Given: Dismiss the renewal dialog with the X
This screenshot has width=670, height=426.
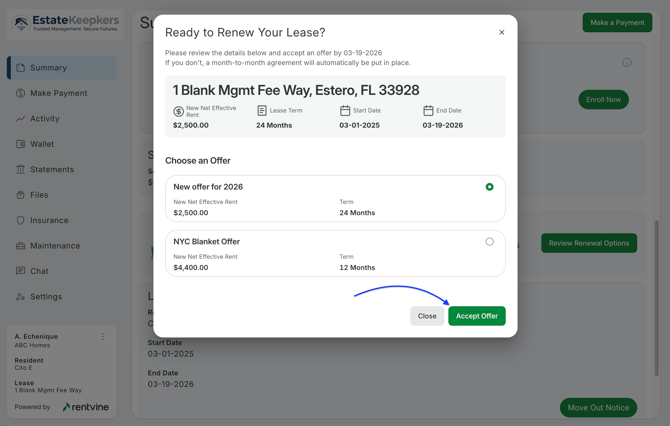Looking at the screenshot, I should pyautogui.click(x=502, y=33).
